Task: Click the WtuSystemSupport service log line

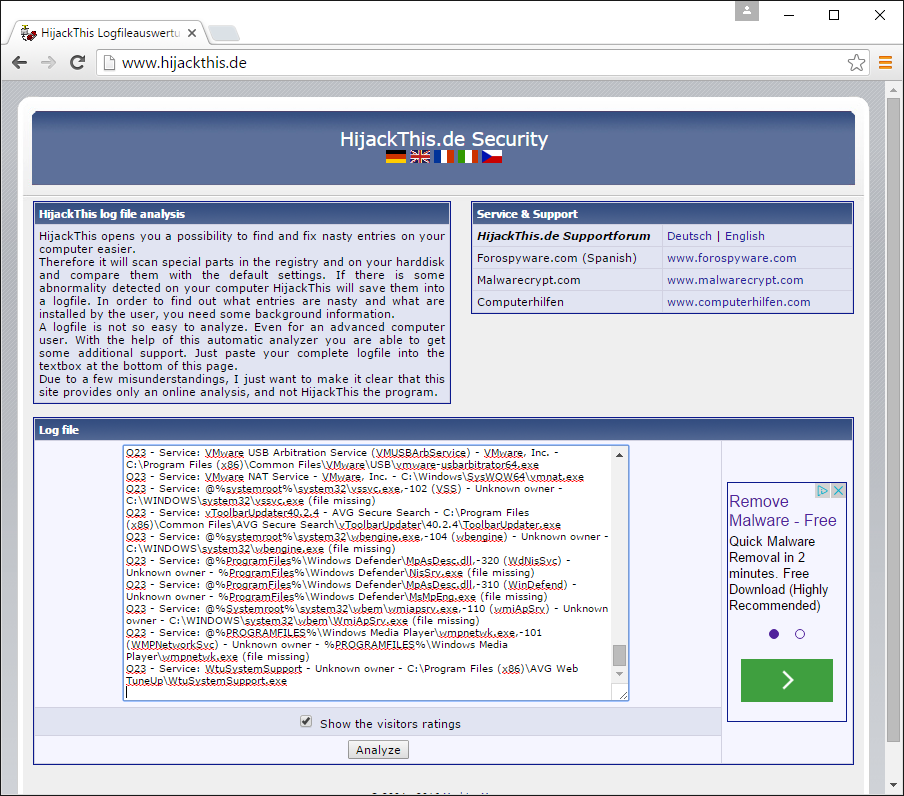Action: point(352,674)
